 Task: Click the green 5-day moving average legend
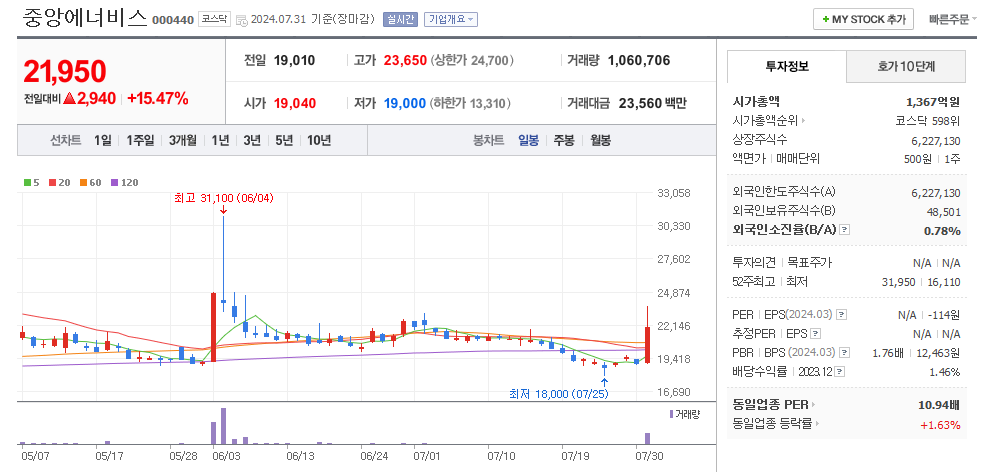point(31,182)
